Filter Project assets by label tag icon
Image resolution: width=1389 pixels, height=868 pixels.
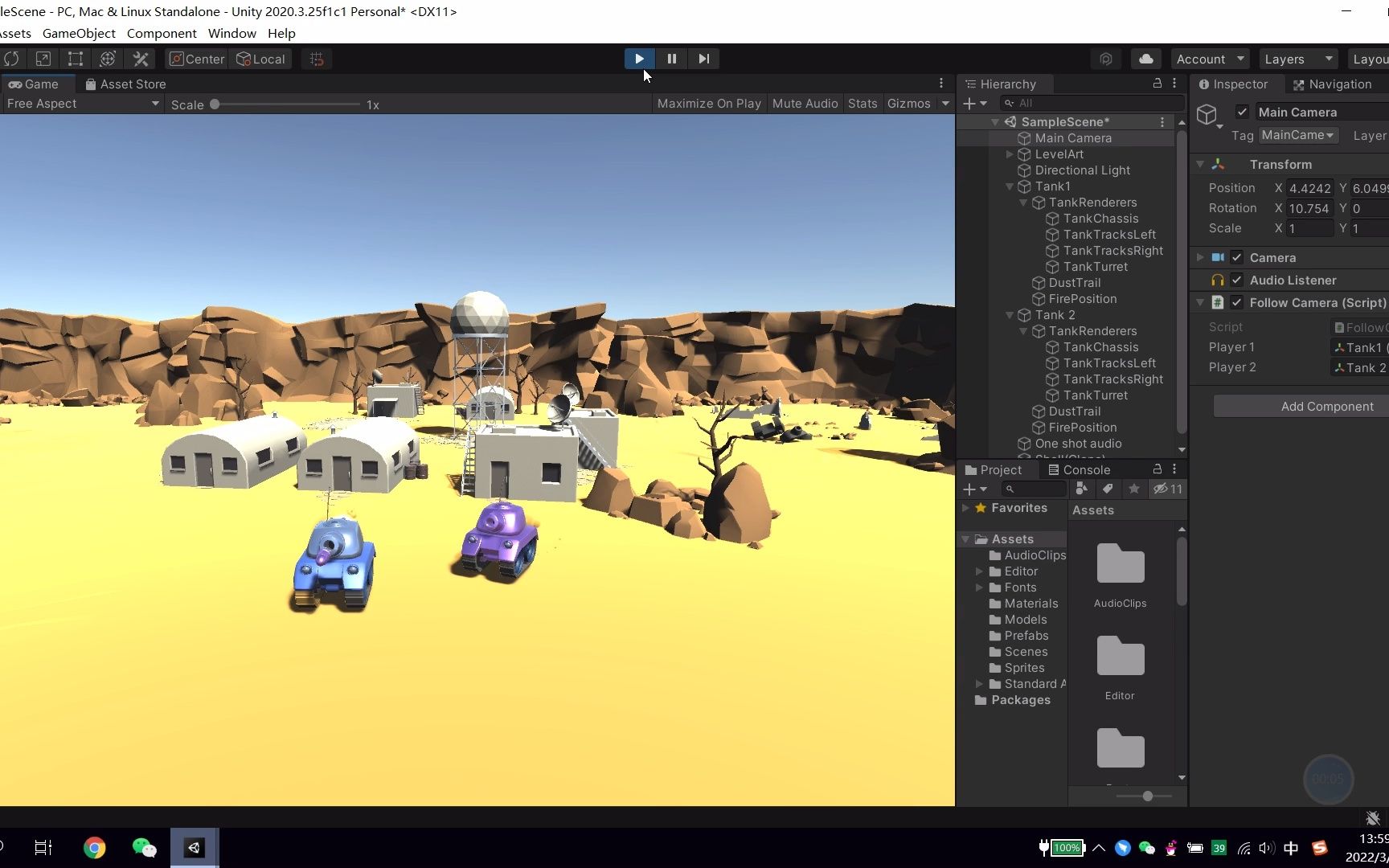coord(1107,489)
